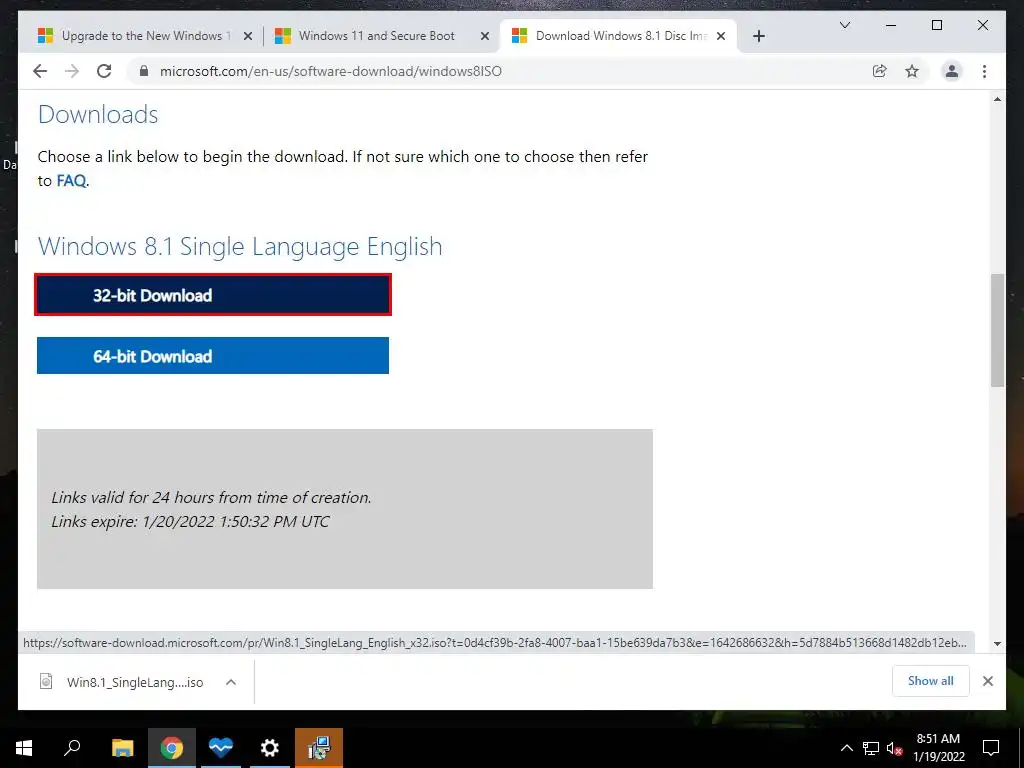Close Windows 11 and Secure Boot tab
Image resolution: width=1024 pixels, height=768 pixels.
pos(485,36)
